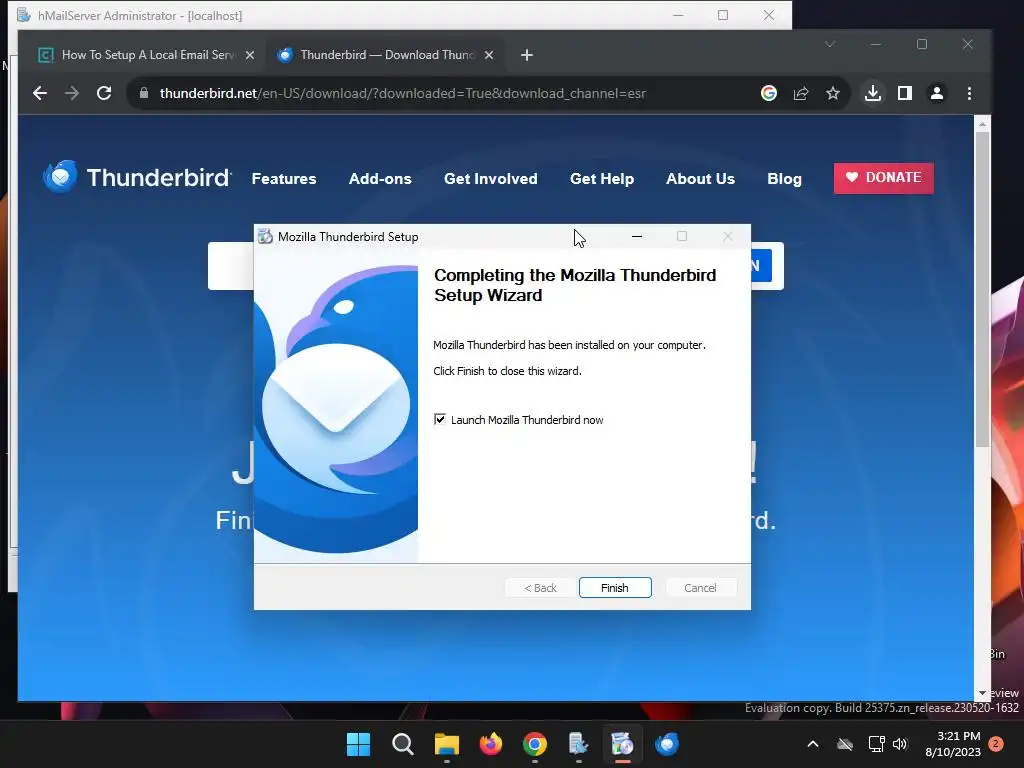1024x768 pixels.
Task: Expand hidden system tray icons
Action: point(813,744)
